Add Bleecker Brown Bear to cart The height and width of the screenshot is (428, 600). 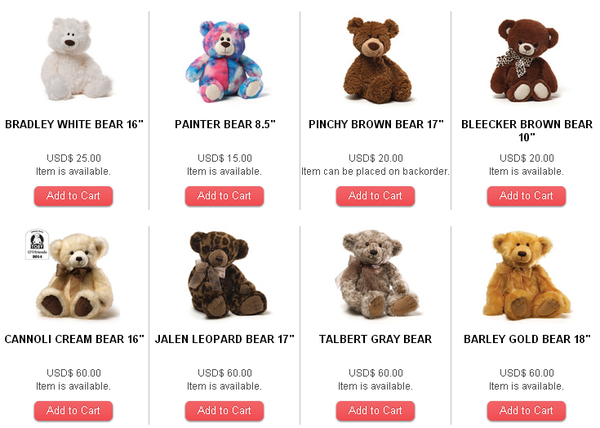point(526,196)
